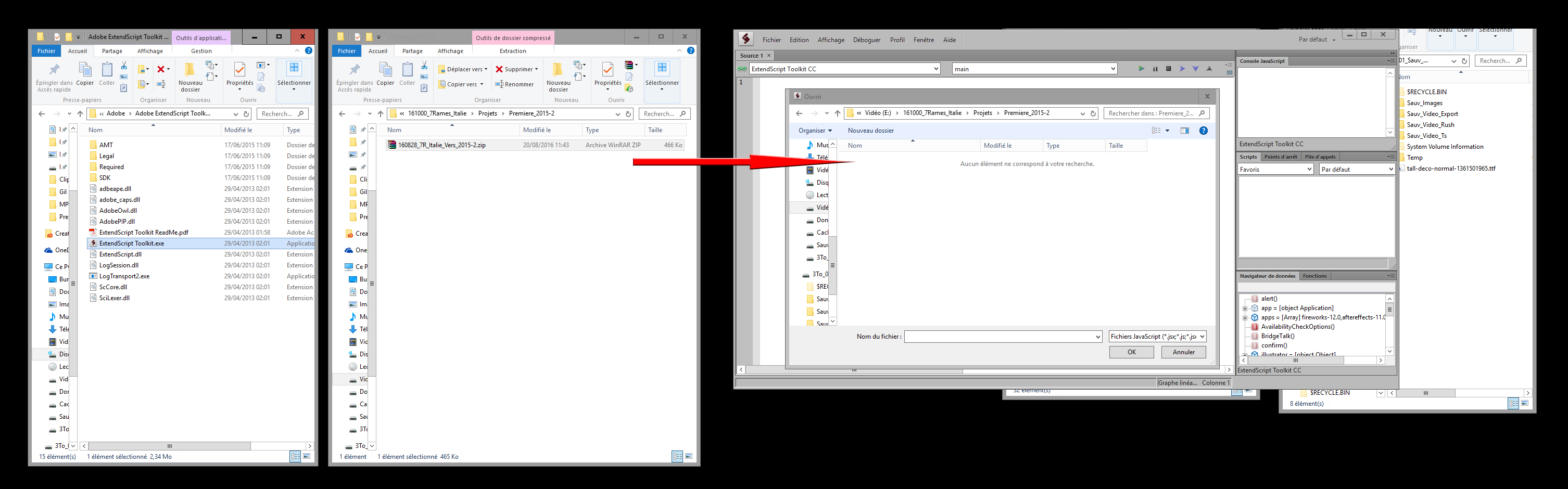
Task: Open the Profil menu
Action: click(896, 40)
